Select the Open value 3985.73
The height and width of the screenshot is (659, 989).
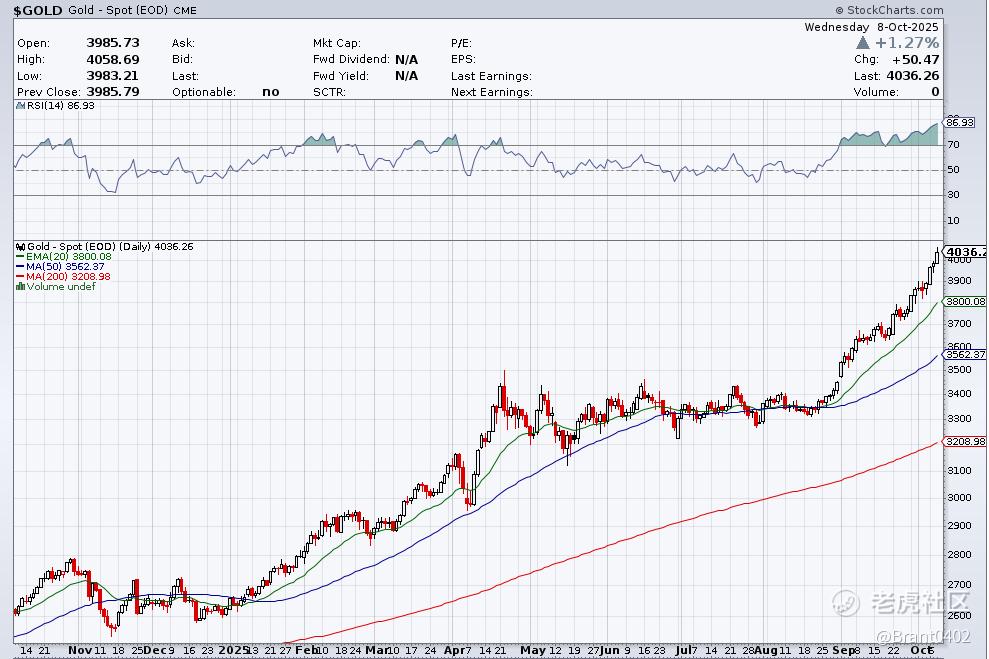tap(113, 43)
